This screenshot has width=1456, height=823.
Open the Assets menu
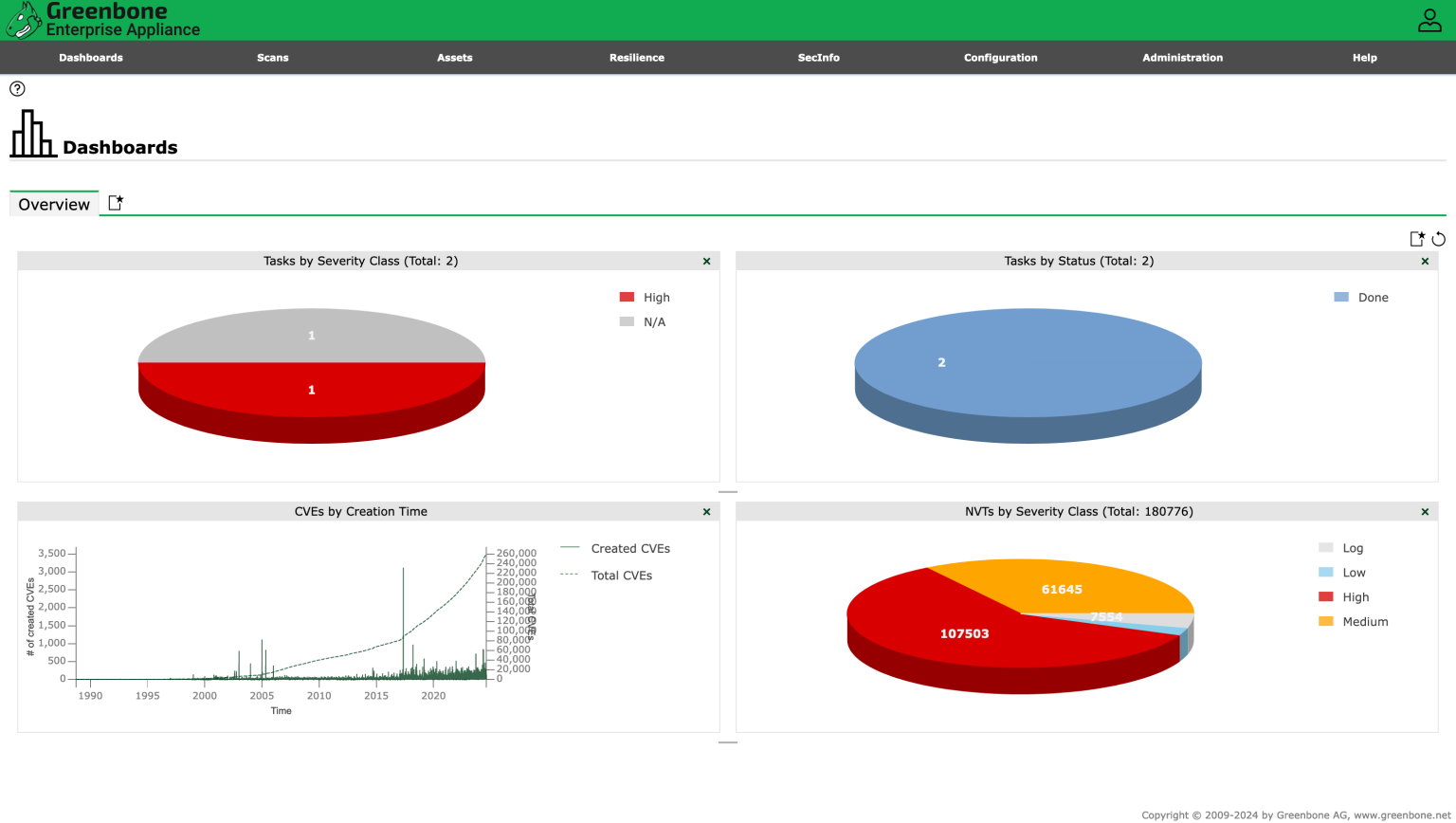pyautogui.click(x=455, y=57)
